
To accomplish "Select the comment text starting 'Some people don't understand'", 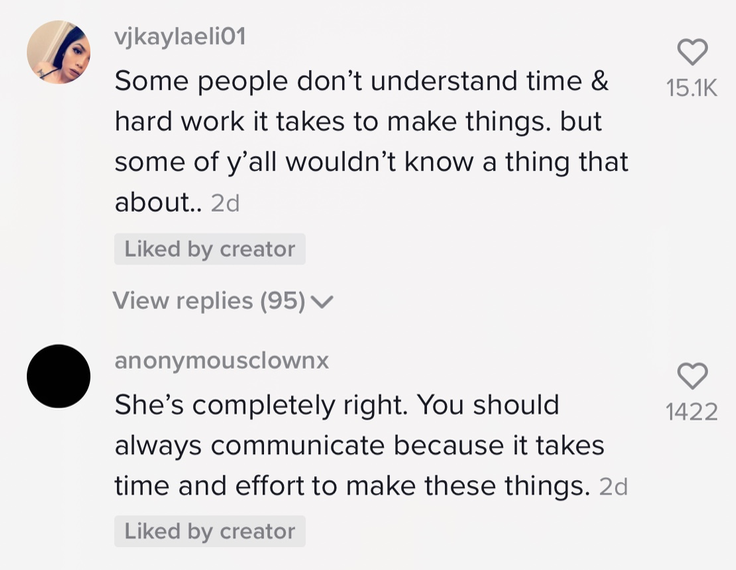I will coord(371,141).
